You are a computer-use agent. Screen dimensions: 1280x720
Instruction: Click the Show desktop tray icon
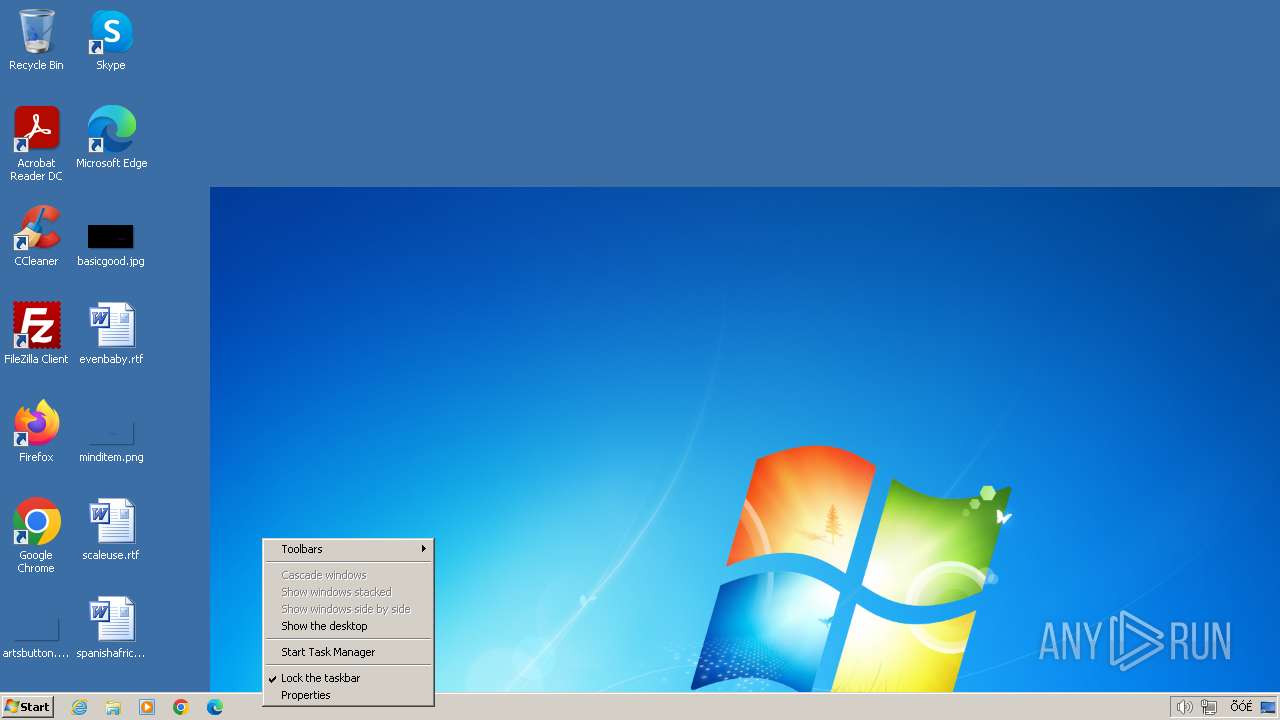point(1268,707)
